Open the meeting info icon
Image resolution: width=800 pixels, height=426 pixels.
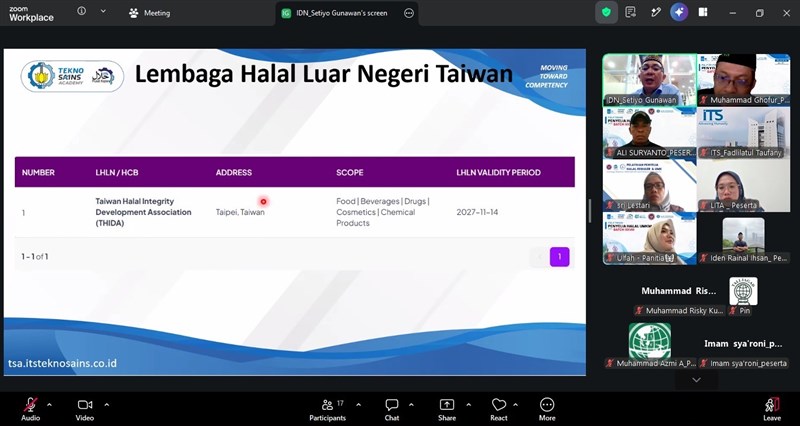tap(82, 11)
